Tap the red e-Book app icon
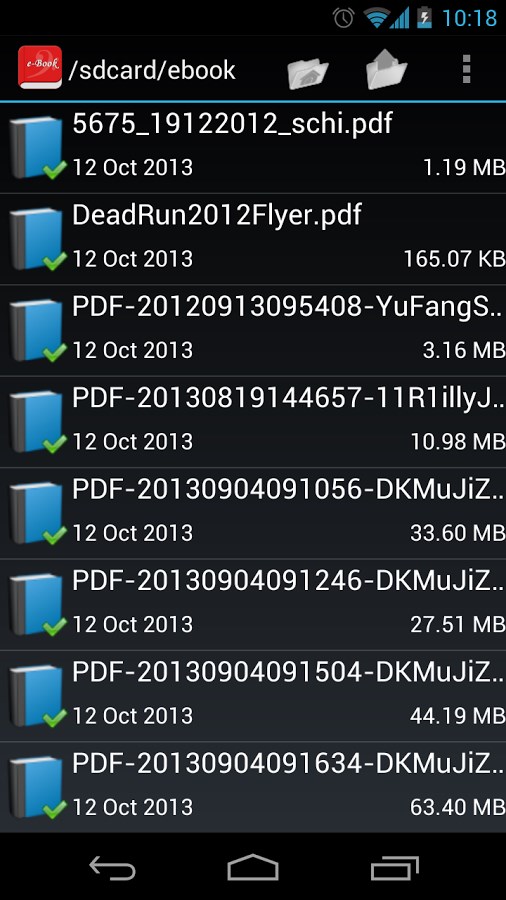The width and height of the screenshot is (506, 900). pos(40,68)
